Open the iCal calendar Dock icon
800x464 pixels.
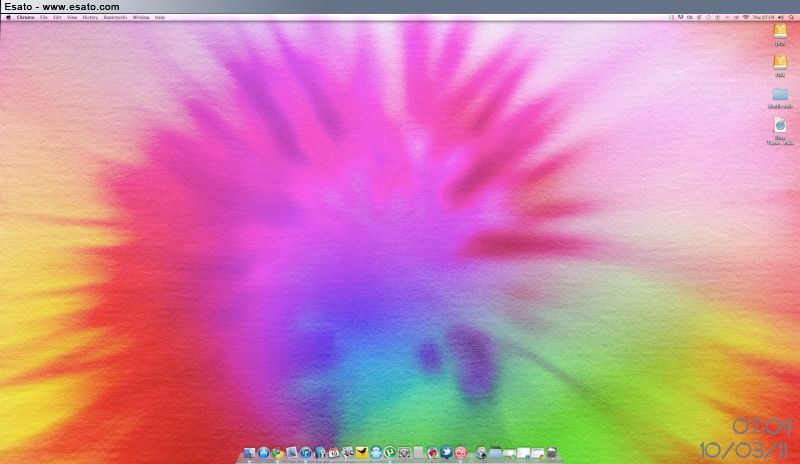(334, 454)
